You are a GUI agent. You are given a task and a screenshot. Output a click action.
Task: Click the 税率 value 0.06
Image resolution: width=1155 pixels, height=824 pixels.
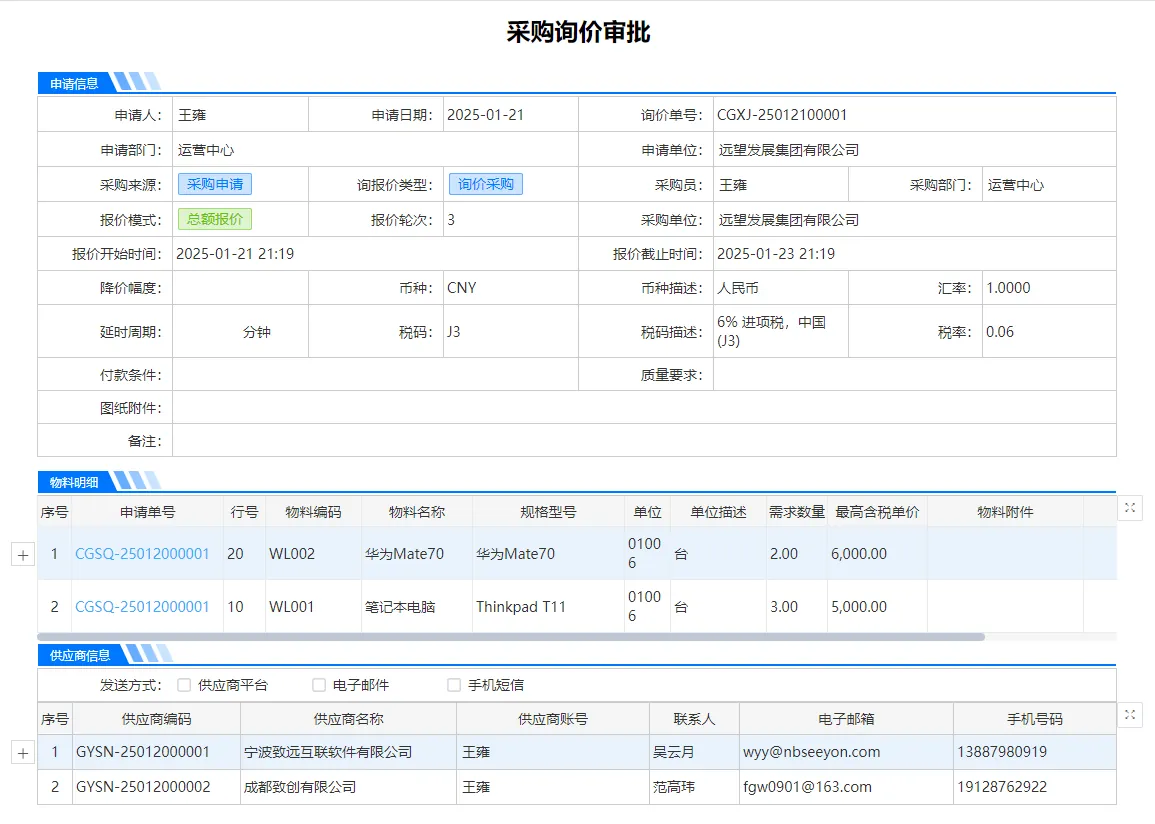coord(1000,332)
